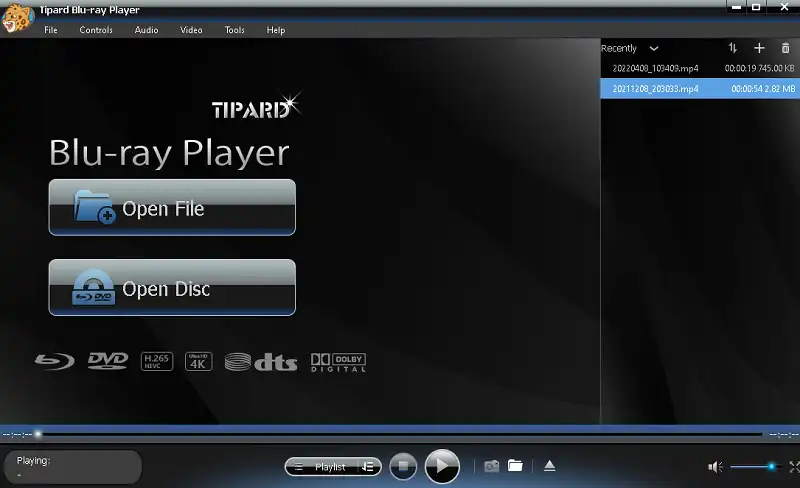Toggle the Playlist panel button
The image size is (800, 488).
pos(322,467)
